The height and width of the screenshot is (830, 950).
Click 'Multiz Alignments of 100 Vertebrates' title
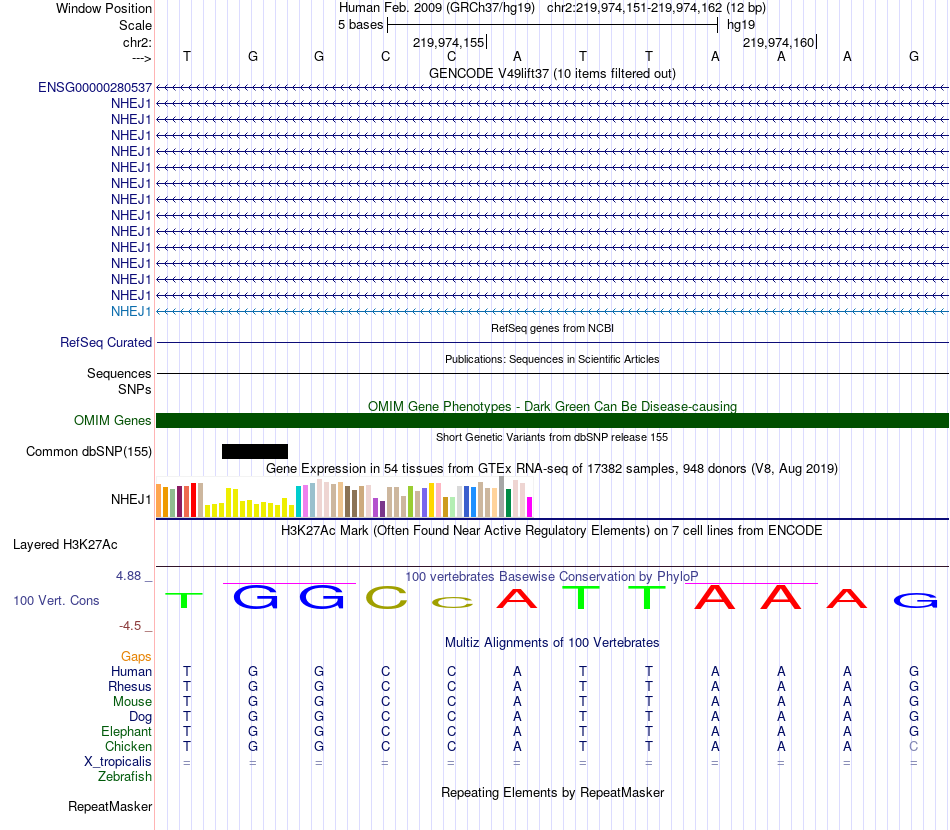tap(552, 643)
